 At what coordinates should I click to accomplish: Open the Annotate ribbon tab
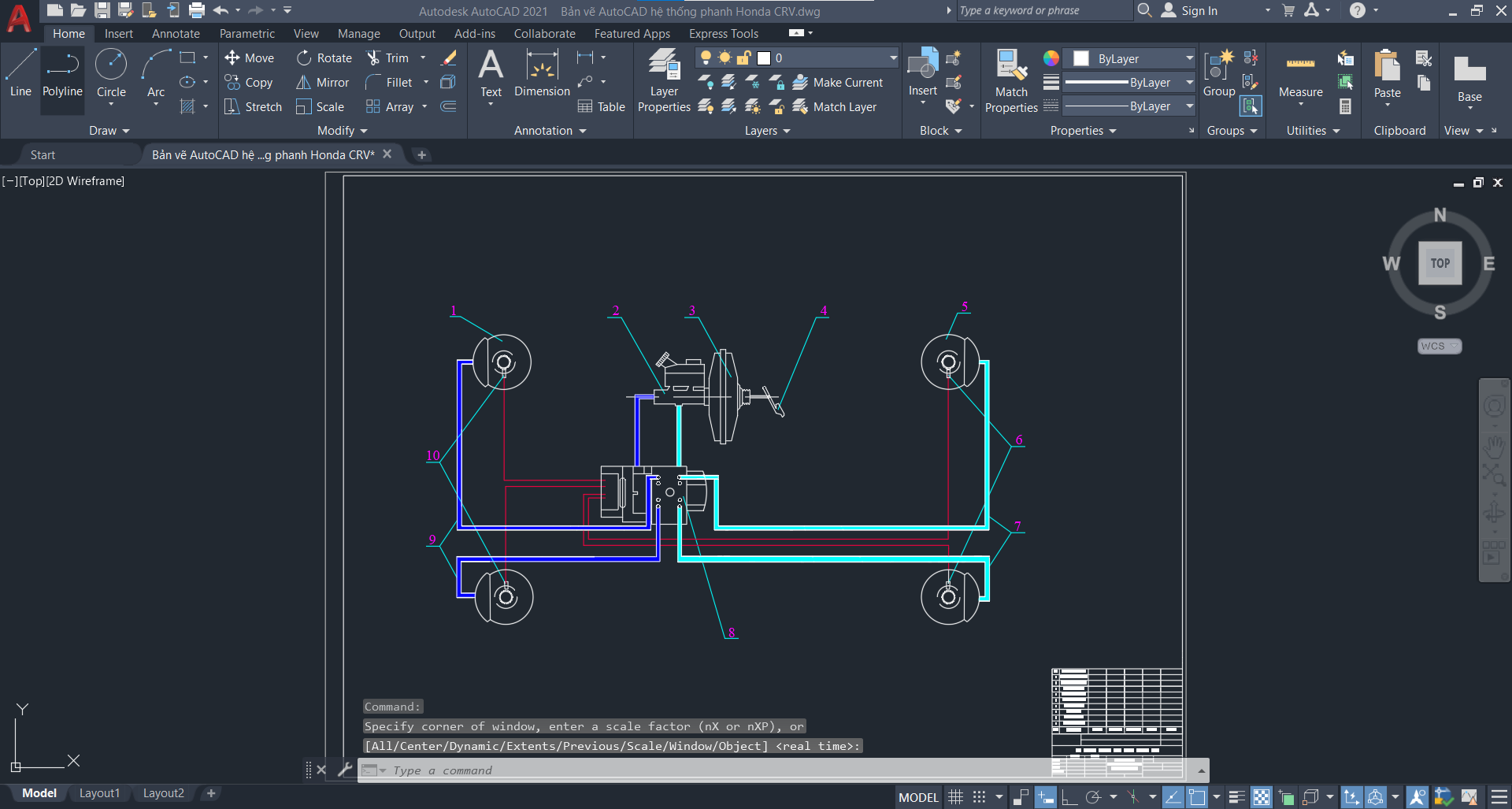pyautogui.click(x=176, y=34)
